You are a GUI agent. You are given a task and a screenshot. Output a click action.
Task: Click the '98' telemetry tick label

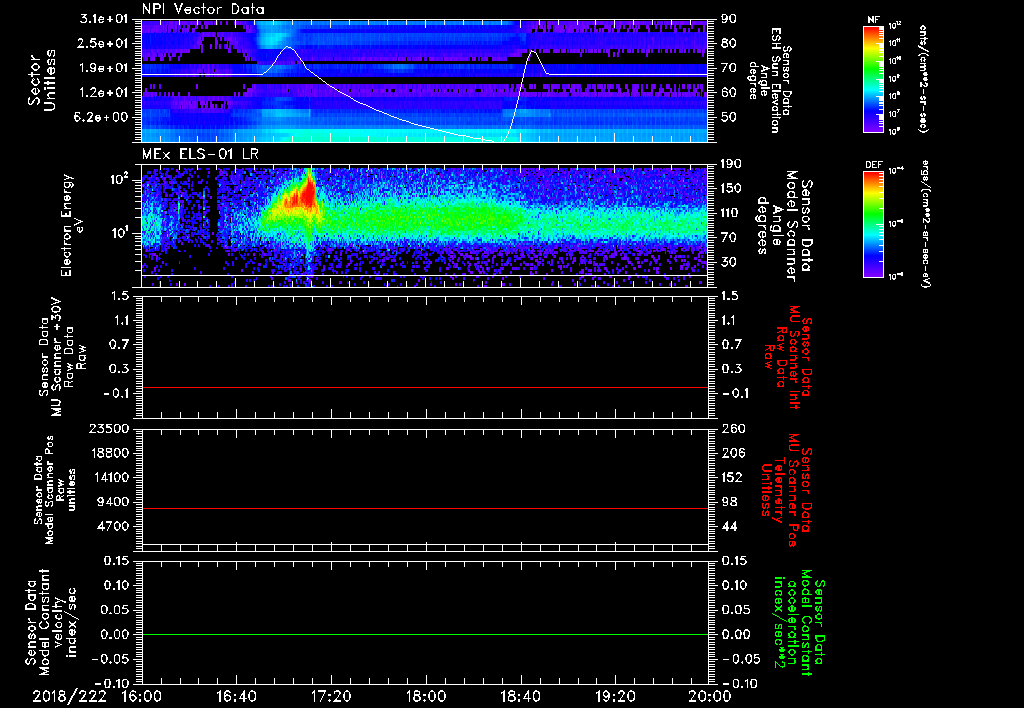tap(728, 502)
